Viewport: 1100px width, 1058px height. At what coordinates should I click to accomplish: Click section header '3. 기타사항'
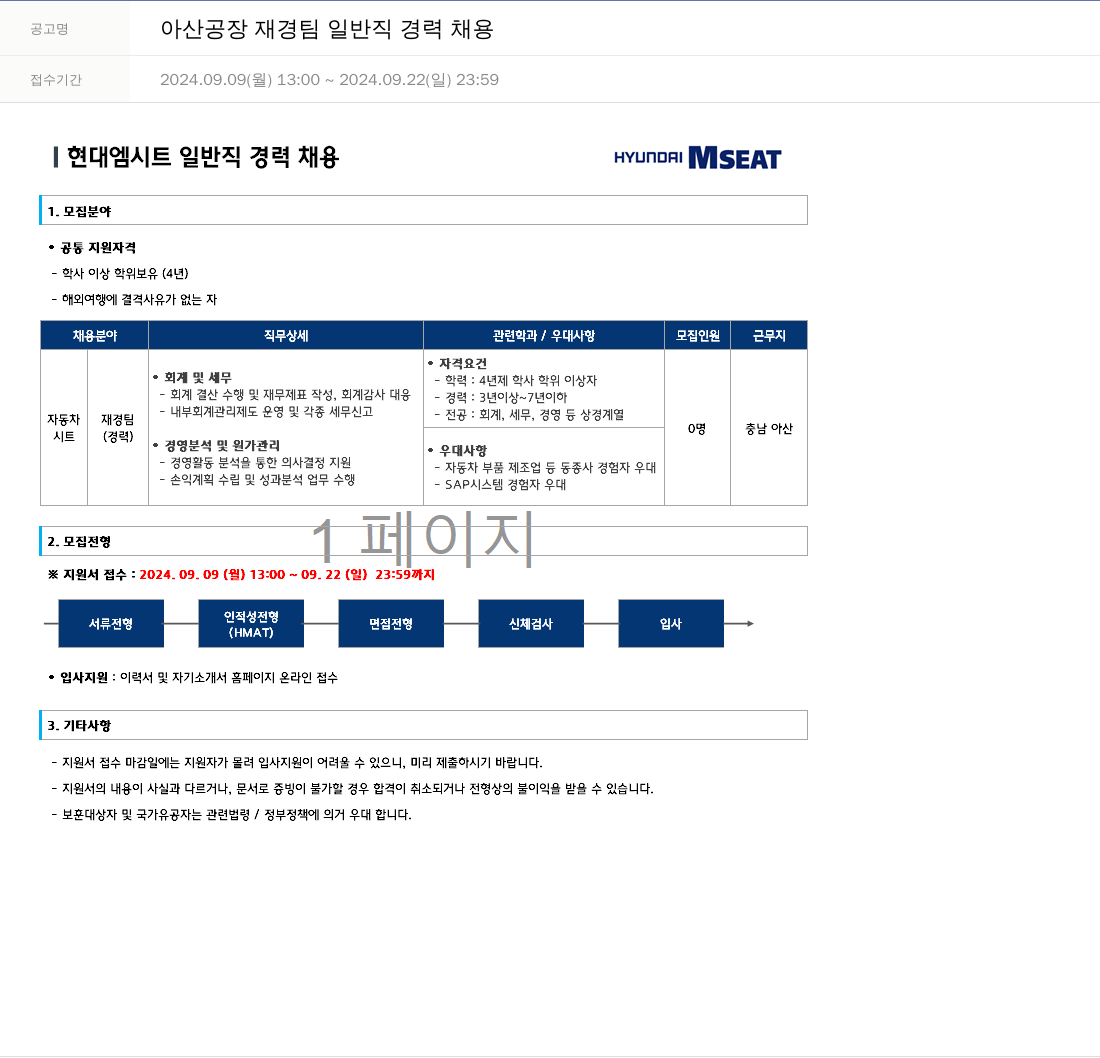pos(424,725)
